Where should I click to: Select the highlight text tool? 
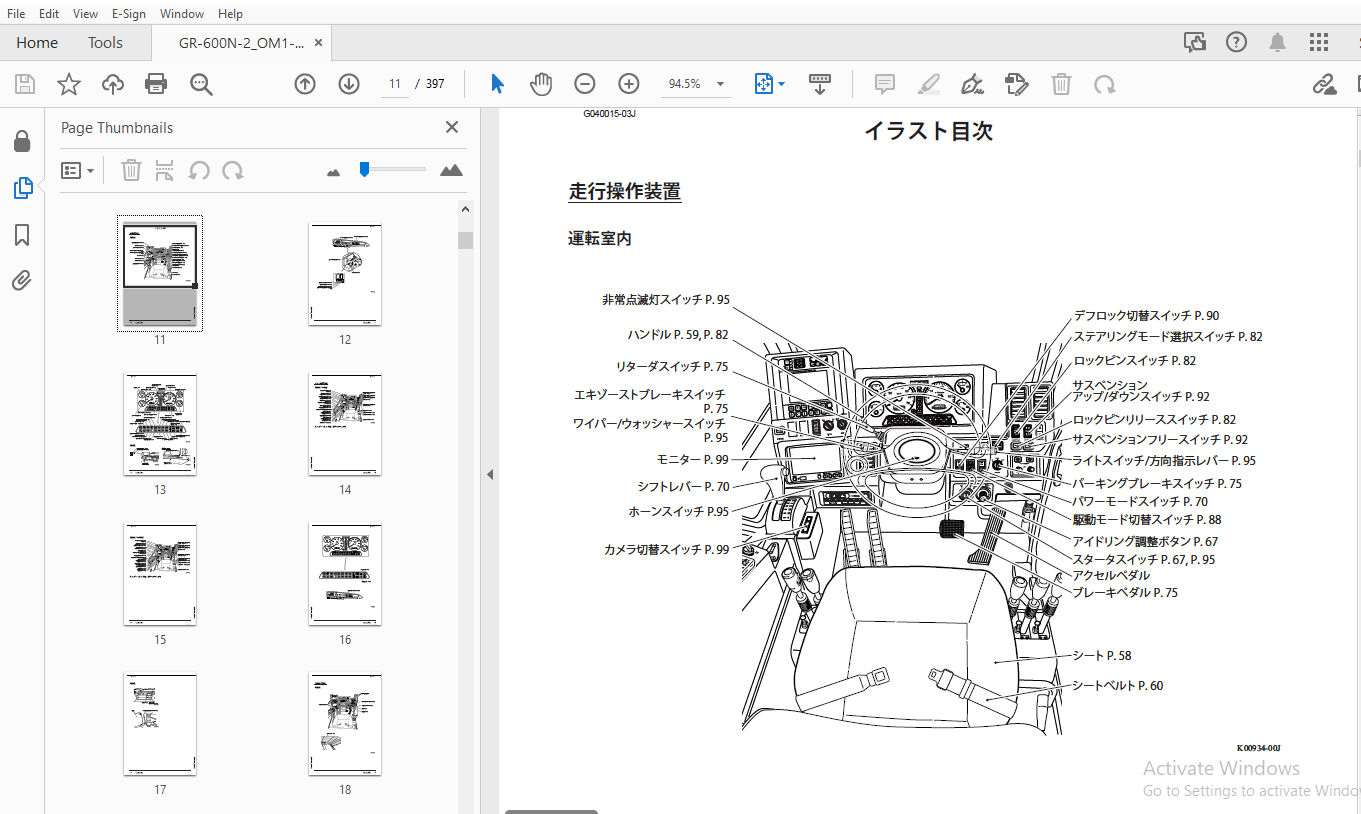coord(929,84)
